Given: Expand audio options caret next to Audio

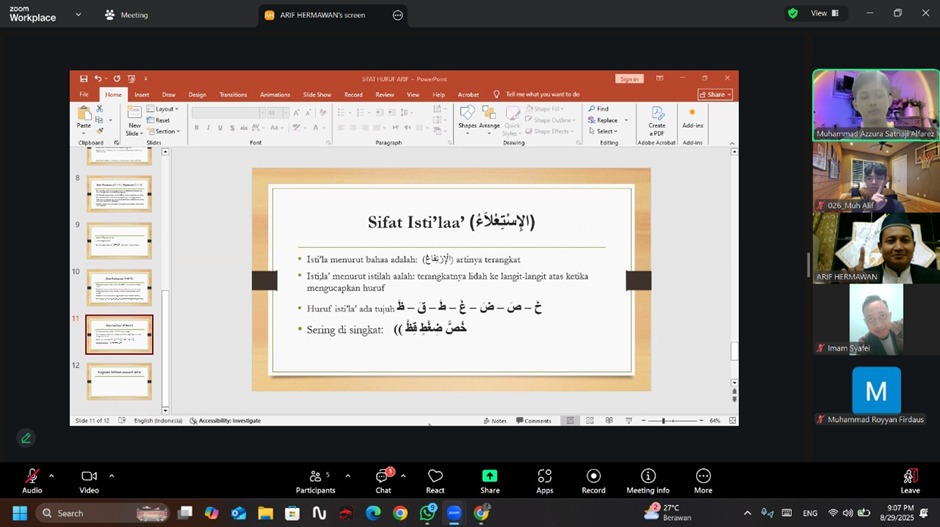Looking at the screenshot, I should tap(51, 476).
